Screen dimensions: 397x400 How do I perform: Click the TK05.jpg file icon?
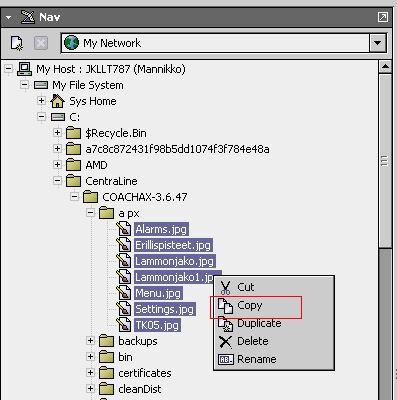(124, 325)
